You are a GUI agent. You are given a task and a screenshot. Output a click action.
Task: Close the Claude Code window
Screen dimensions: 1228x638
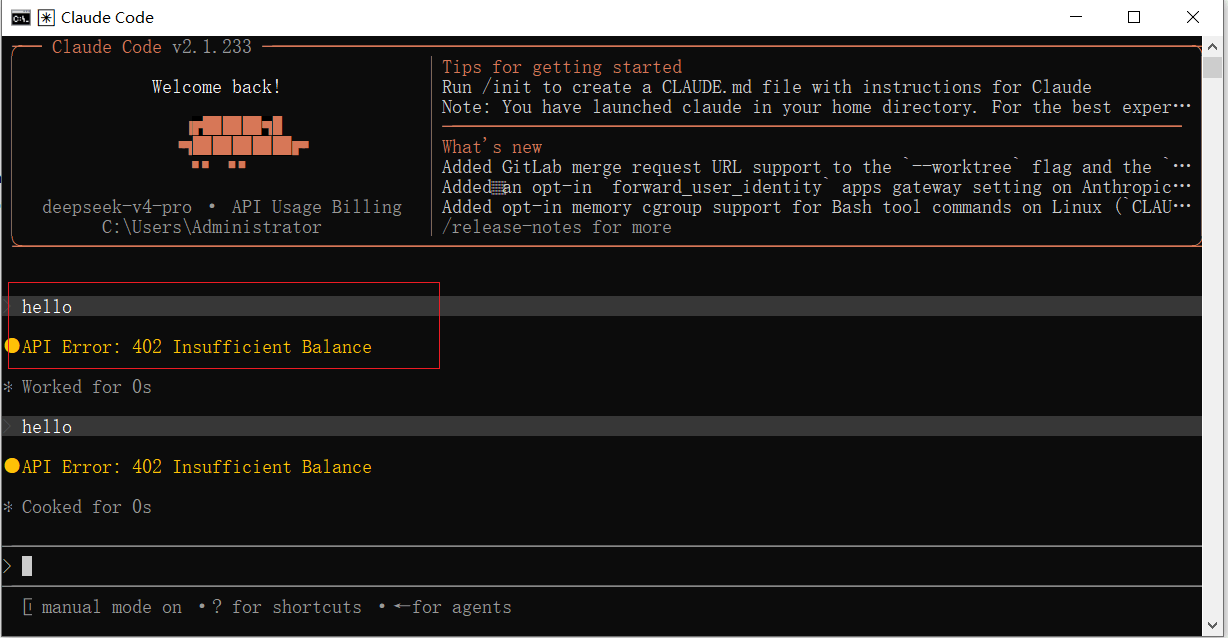click(x=1193, y=17)
